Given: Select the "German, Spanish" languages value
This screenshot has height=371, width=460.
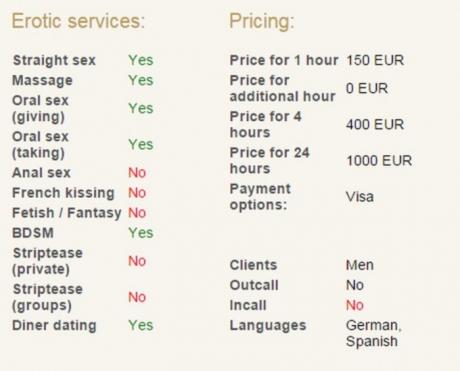Looking at the screenshot, I should (x=374, y=333).
